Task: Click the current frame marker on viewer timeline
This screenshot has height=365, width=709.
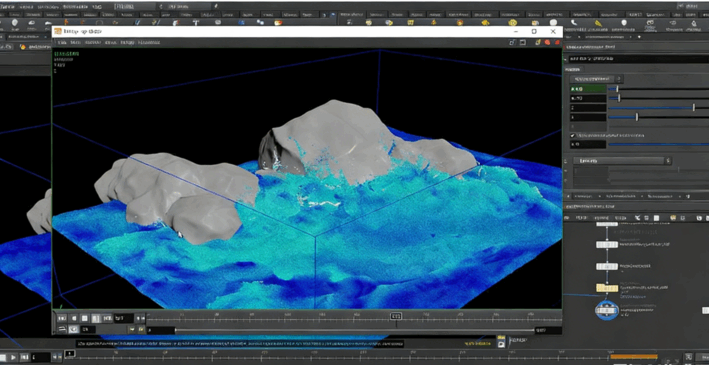Action: coord(396,316)
